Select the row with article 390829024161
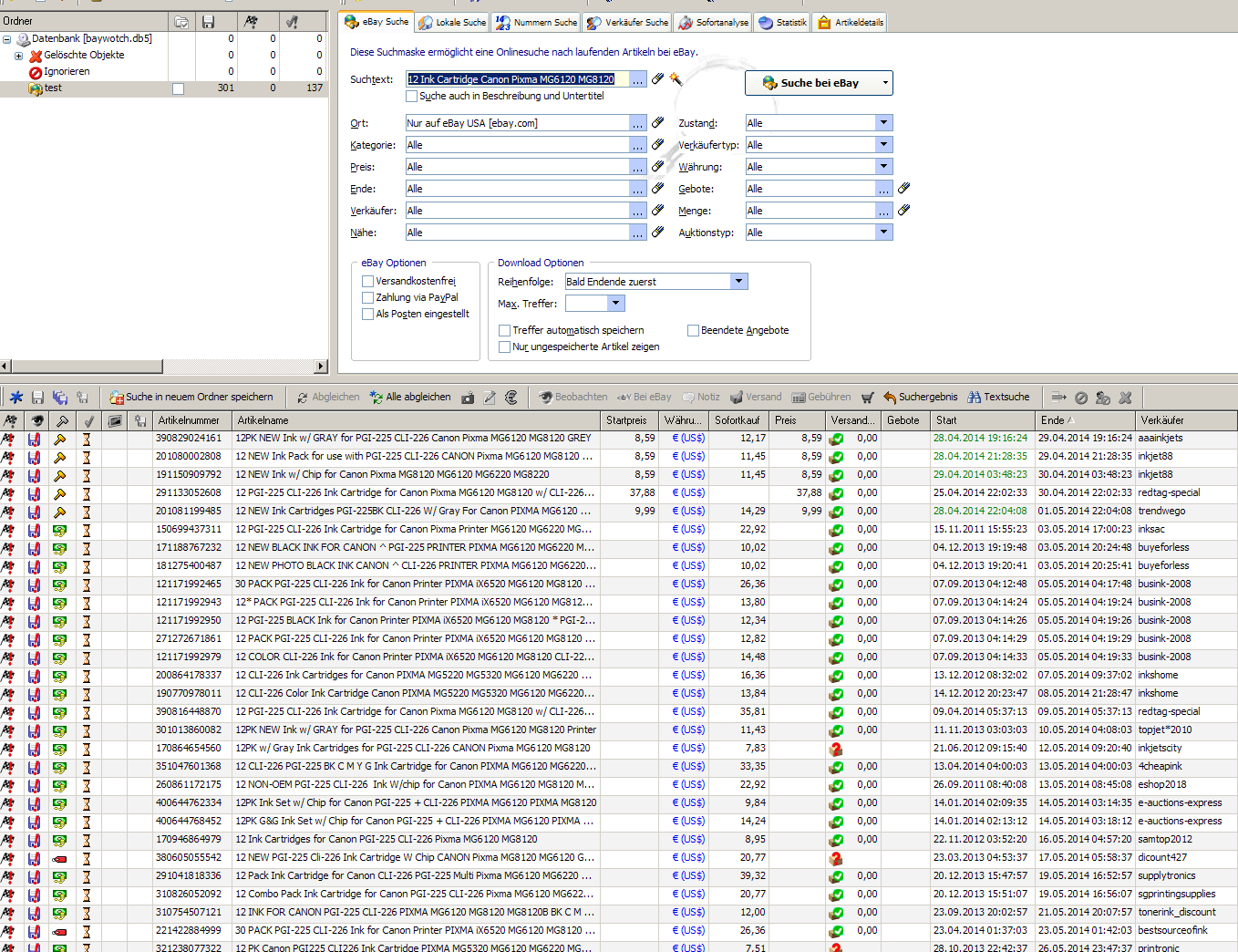The image size is (1238, 952). pos(619,439)
